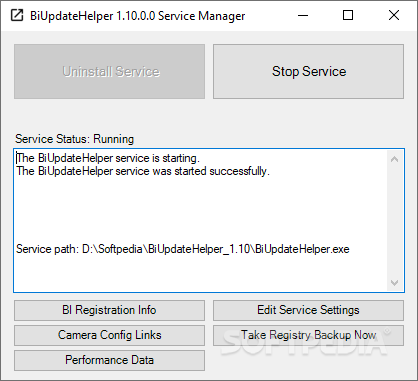This screenshot has height=381, width=418.
Task: Click the window title 'BiUpdateHelper 1.10.0.0 Service Manager'
Action: (x=138, y=16)
